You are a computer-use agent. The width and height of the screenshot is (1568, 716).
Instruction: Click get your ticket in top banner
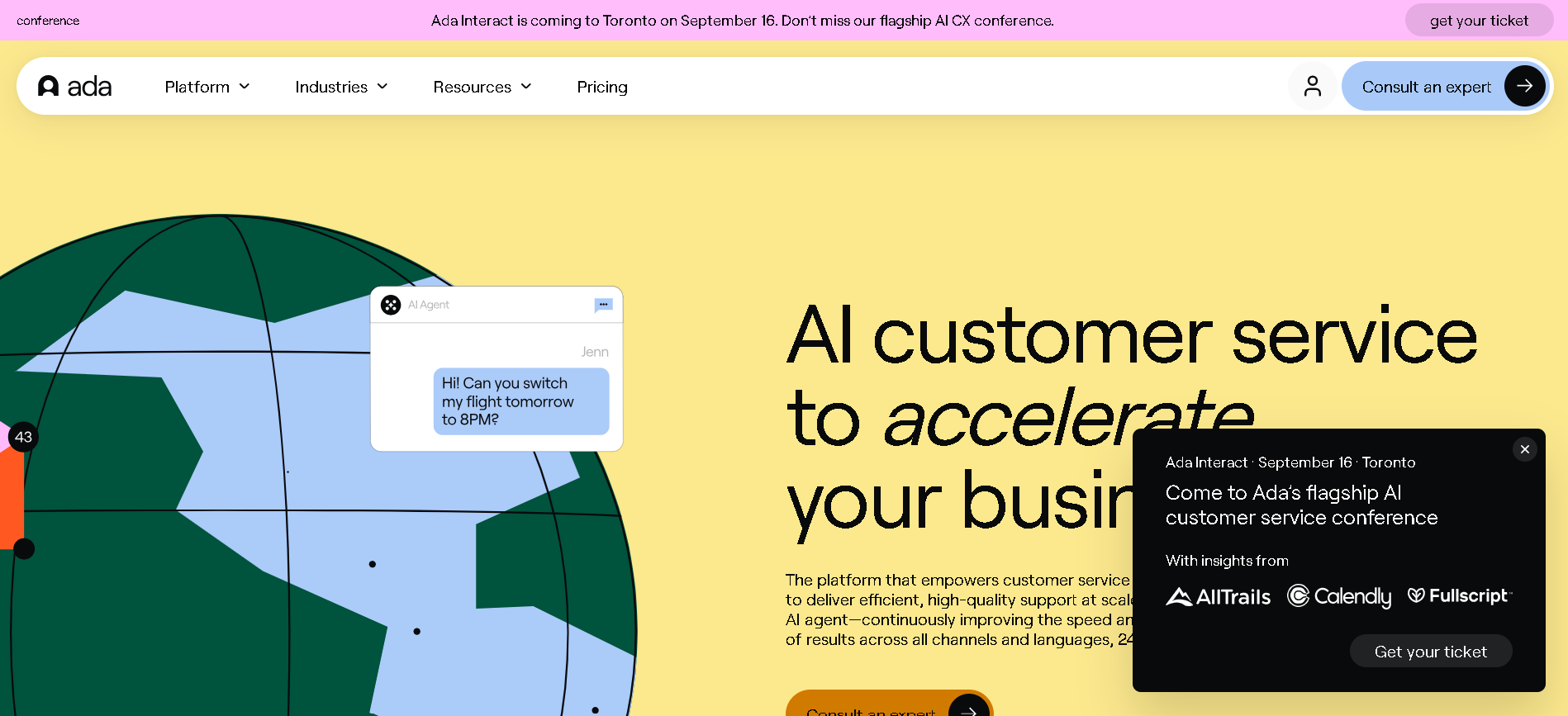coord(1479,21)
